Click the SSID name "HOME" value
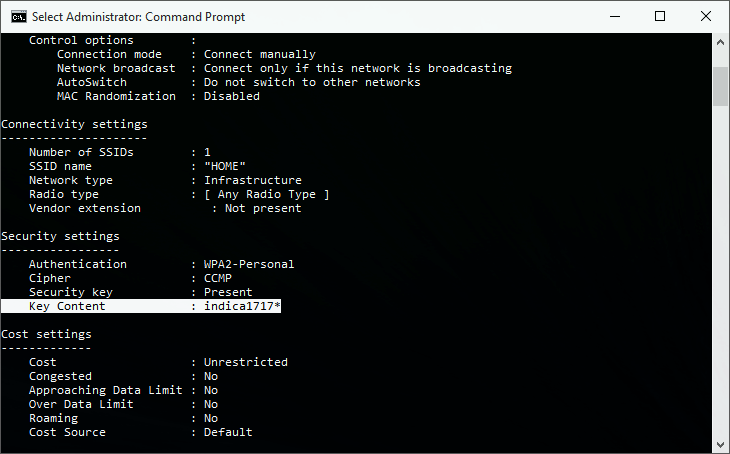This screenshot has width=730, height=454. coord(225,166)
